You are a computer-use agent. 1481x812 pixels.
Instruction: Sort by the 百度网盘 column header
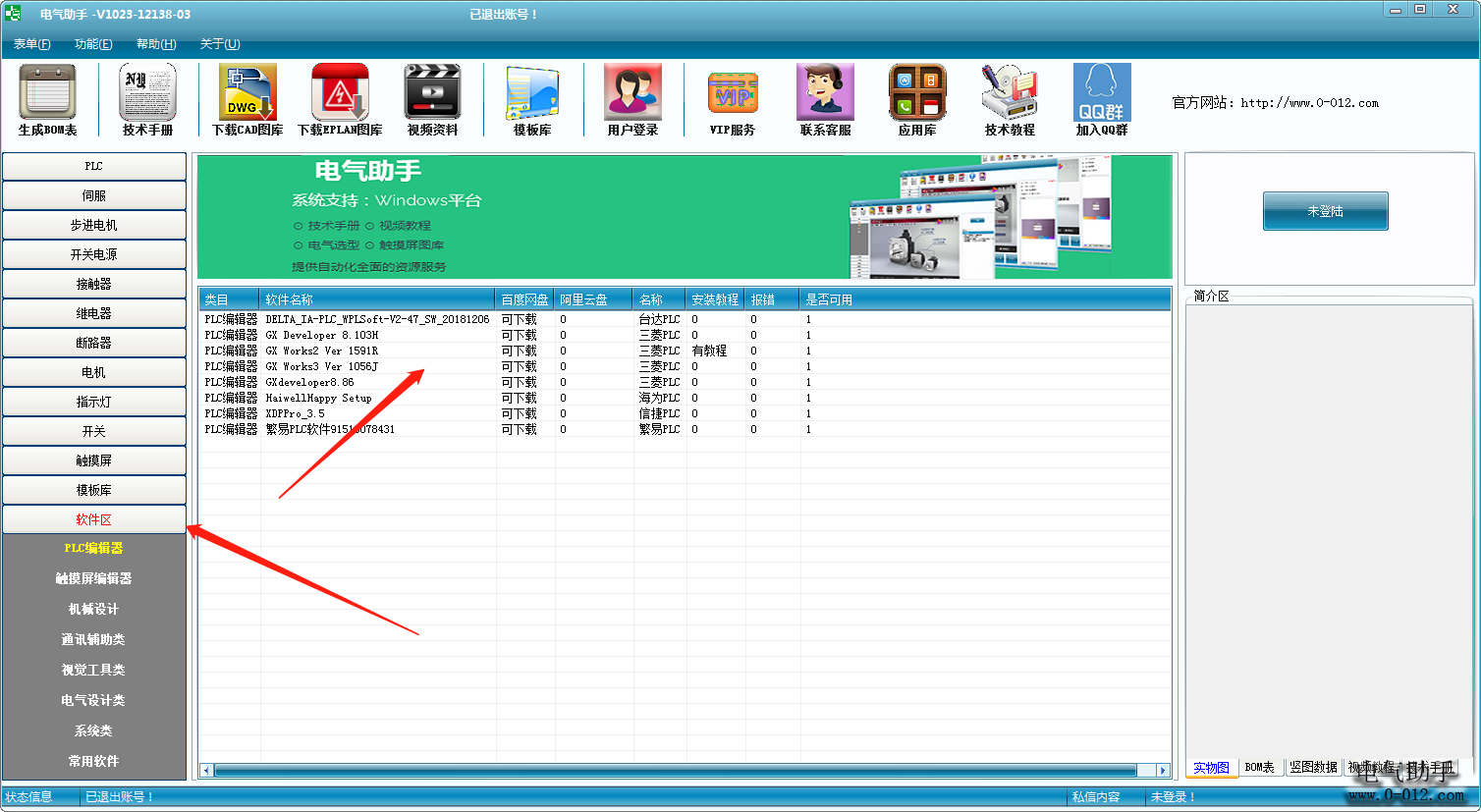click(524, 299)
